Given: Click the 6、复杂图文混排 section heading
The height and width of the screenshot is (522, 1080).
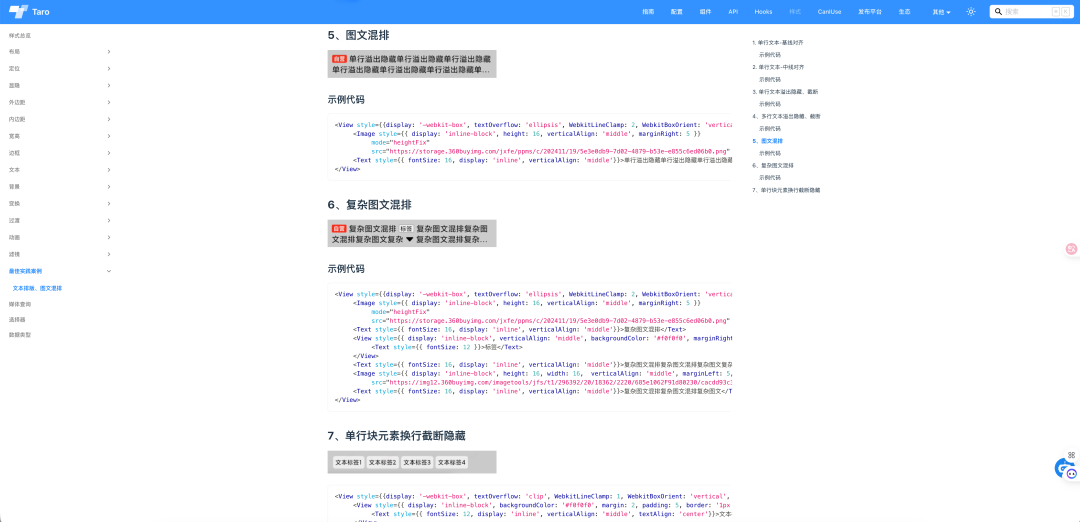Looking at the screenshot, I should pyautogui.click(x=370, y=205).
